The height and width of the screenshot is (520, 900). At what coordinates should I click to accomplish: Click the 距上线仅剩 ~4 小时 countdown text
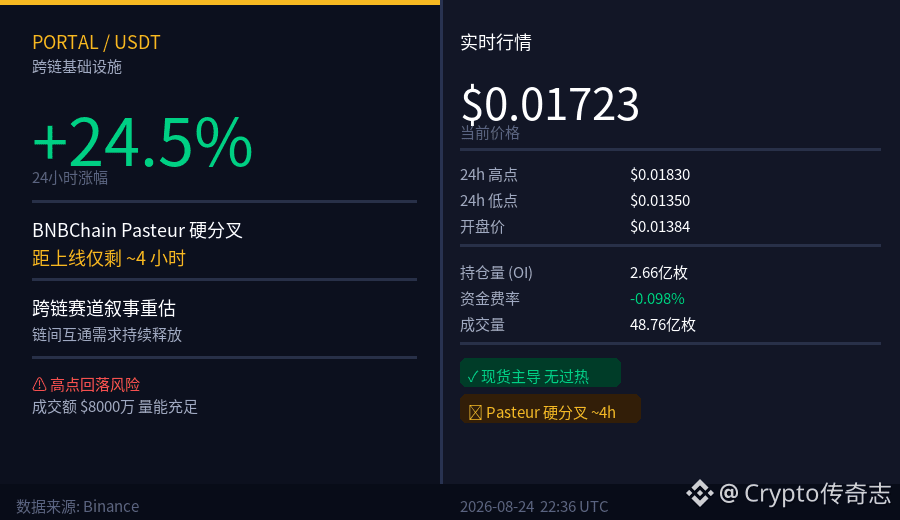click(x=108, y=258)
